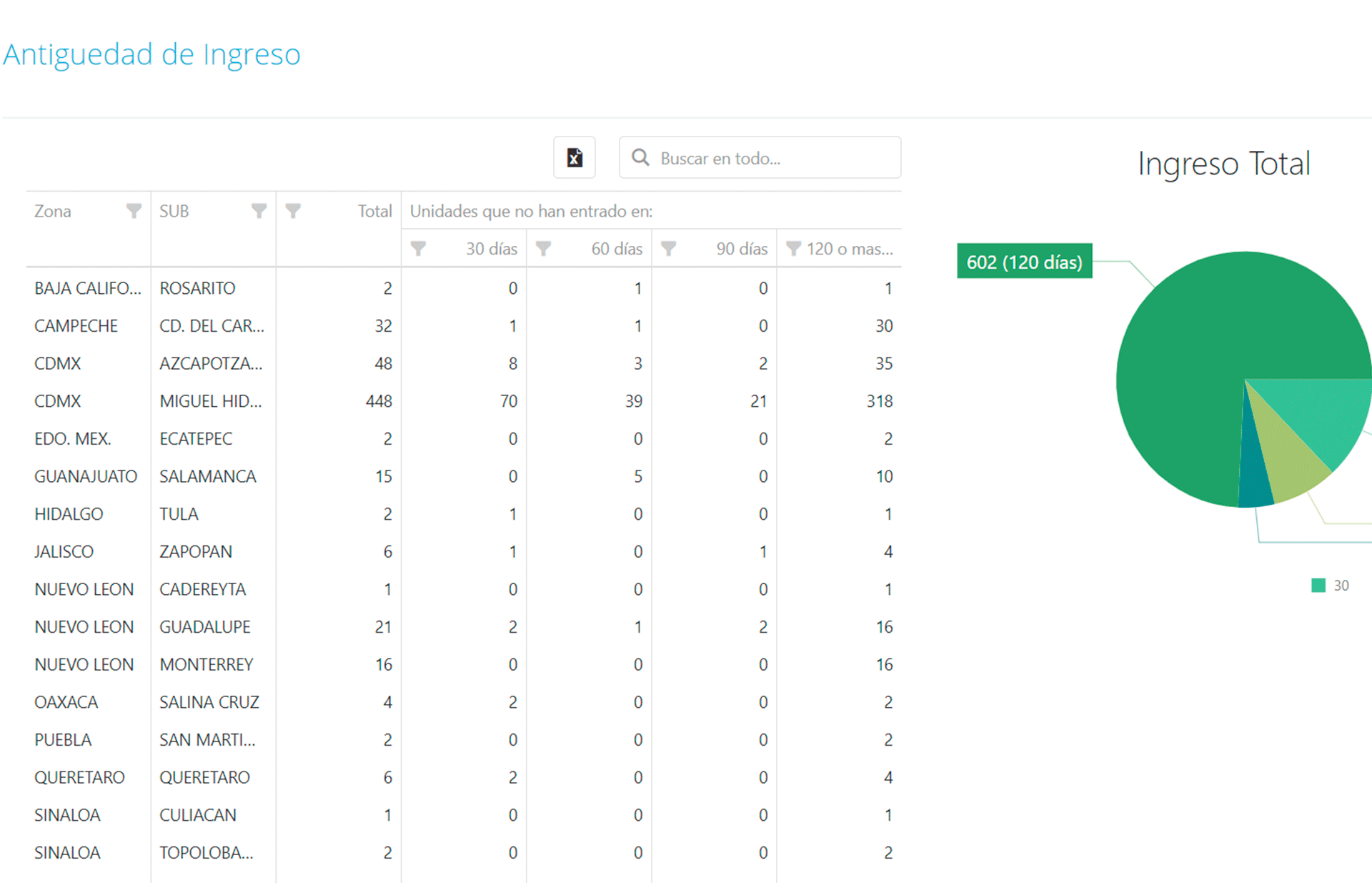Sort by the Zona column header
Image resolution: width=1372 pixels, height=883 pixels.
pyautogui.click(x=53, y=211)
